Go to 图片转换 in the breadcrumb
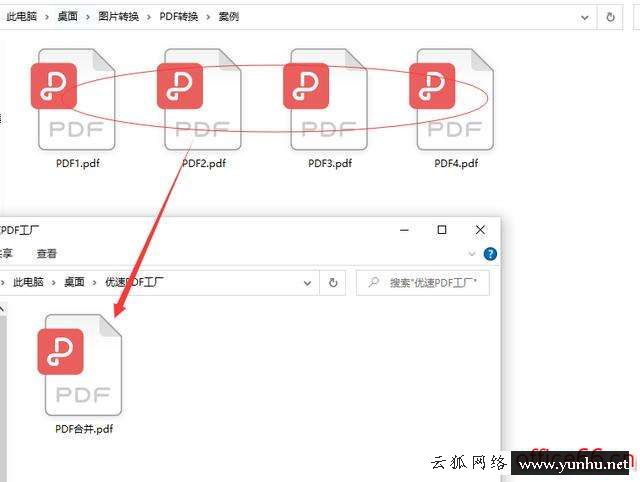The width and height of the screenshot is (640, 482). [118, 16]
